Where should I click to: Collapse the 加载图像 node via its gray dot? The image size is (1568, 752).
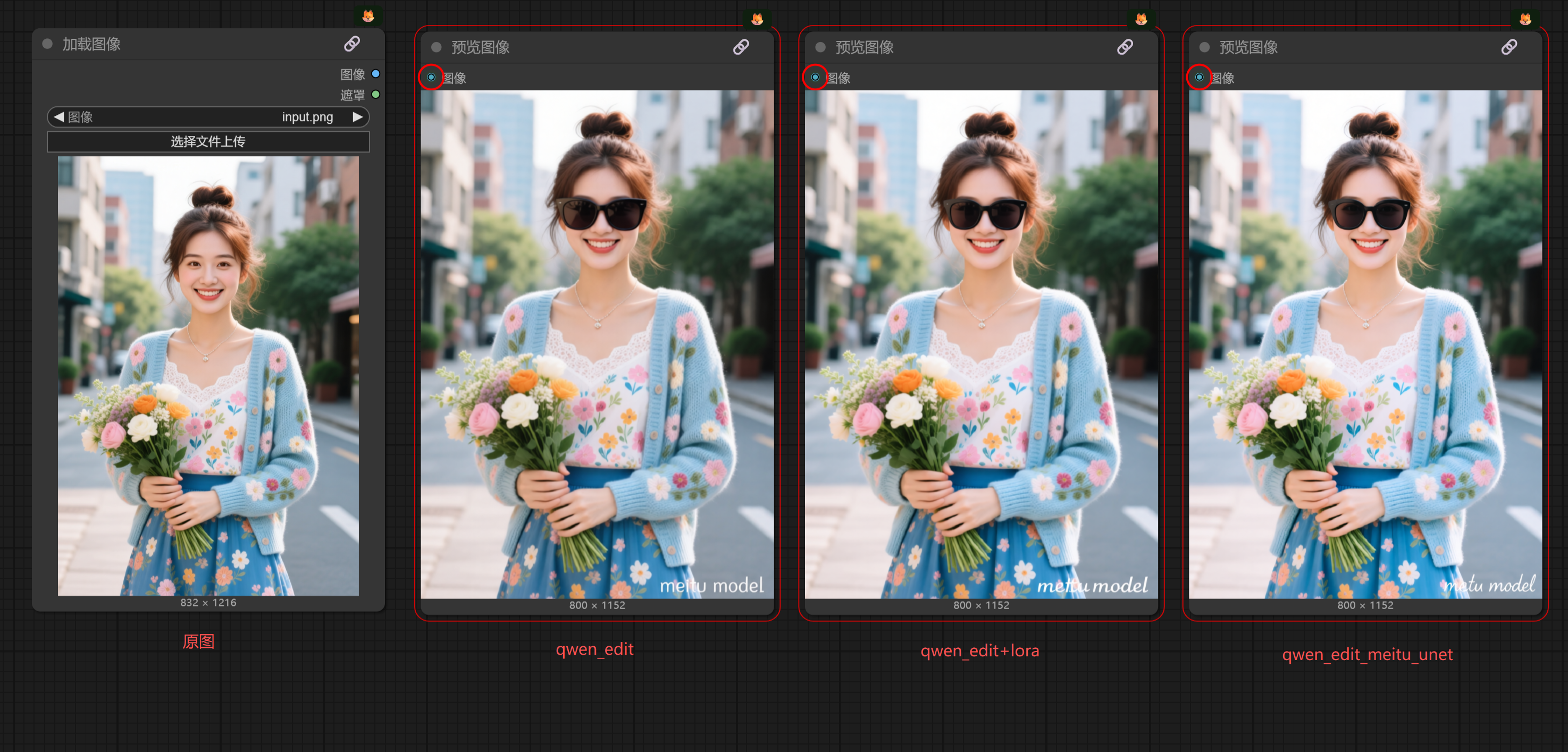[x=47, y=44]
